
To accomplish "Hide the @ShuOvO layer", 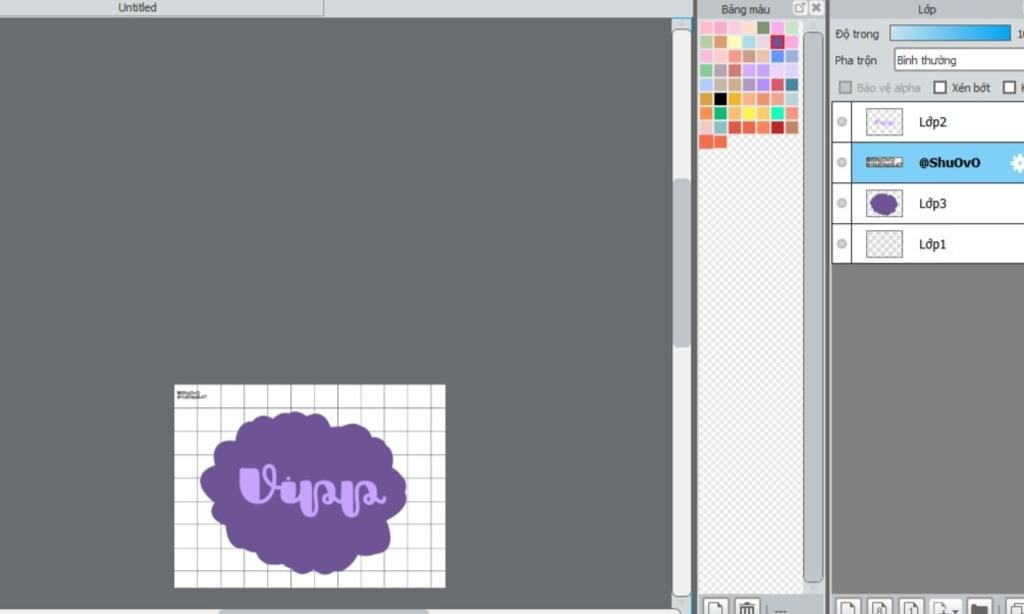I will point(842,162).
